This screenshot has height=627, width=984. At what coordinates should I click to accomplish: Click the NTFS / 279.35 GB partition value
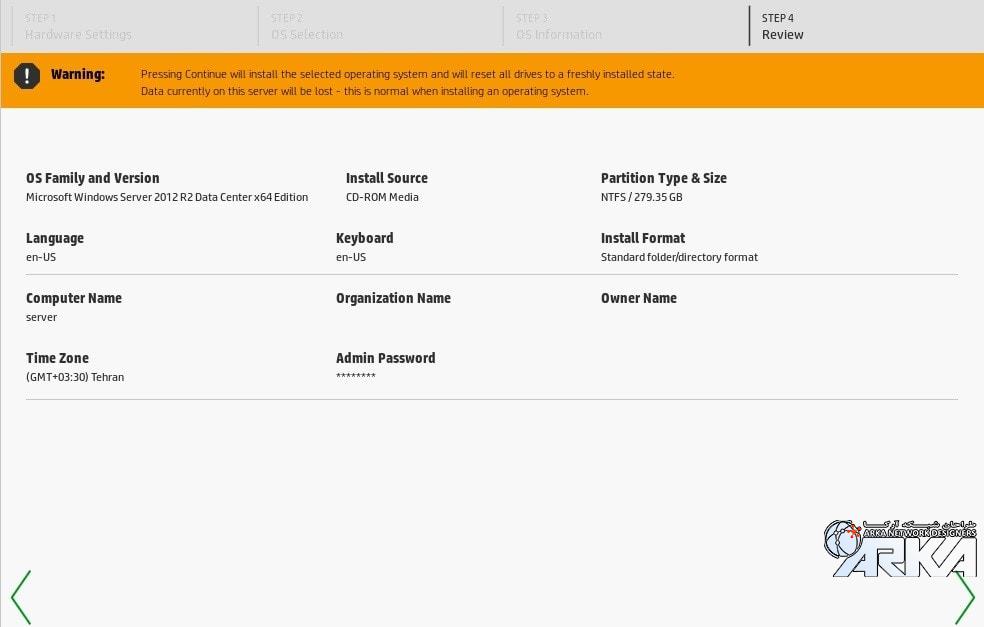tap(641, 197)
